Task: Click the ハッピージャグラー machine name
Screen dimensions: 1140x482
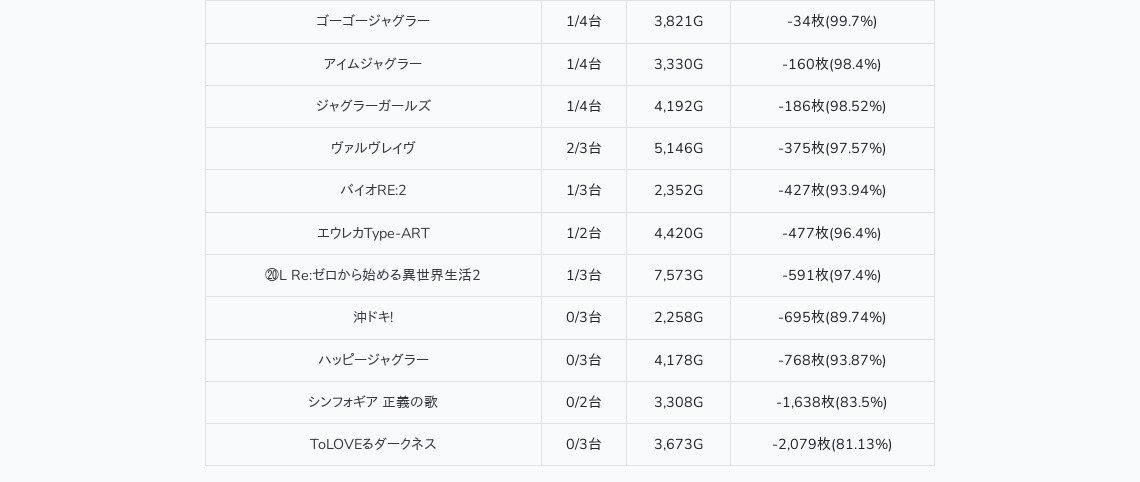Action: 373,360
